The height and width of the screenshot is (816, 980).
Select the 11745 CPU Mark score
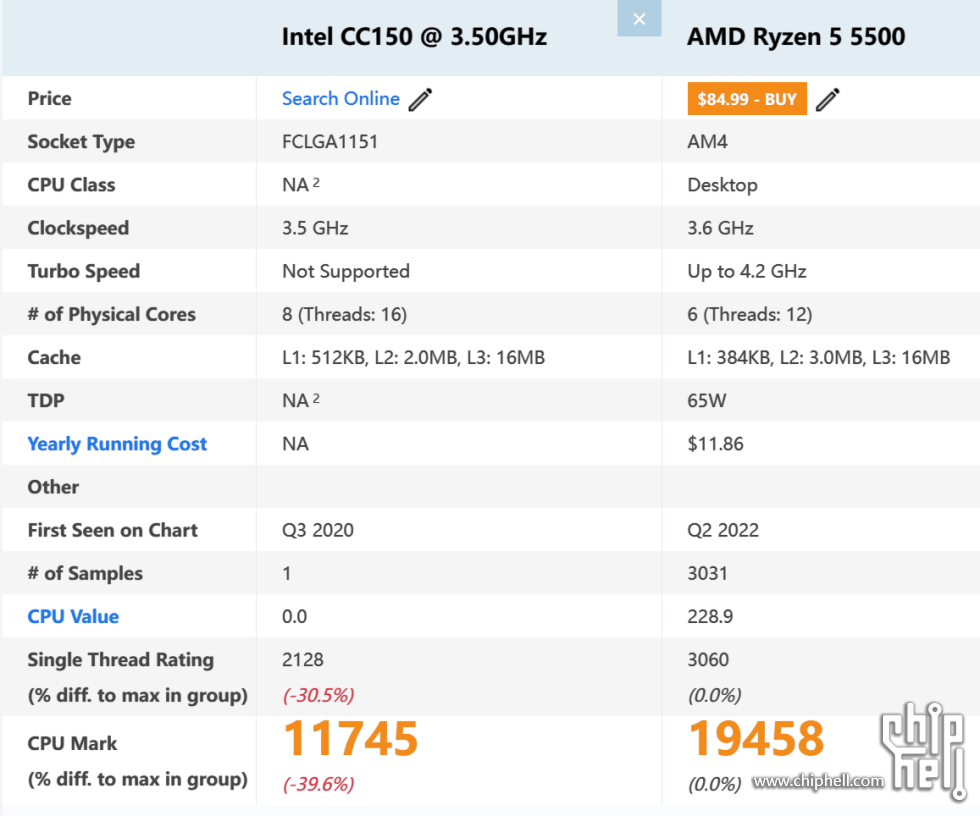(x=350, y=739)
